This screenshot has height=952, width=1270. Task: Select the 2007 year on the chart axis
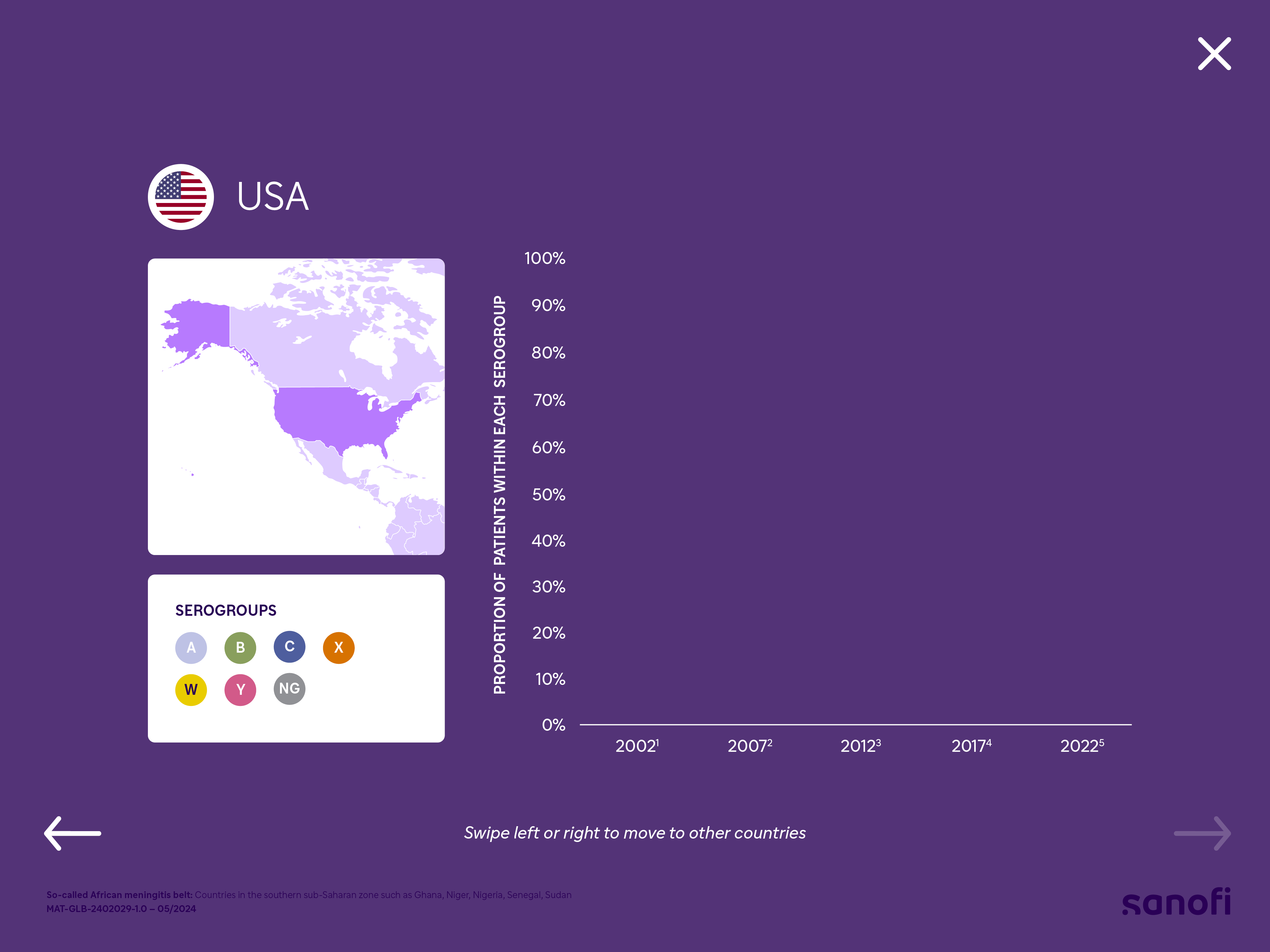coord(749,745)
